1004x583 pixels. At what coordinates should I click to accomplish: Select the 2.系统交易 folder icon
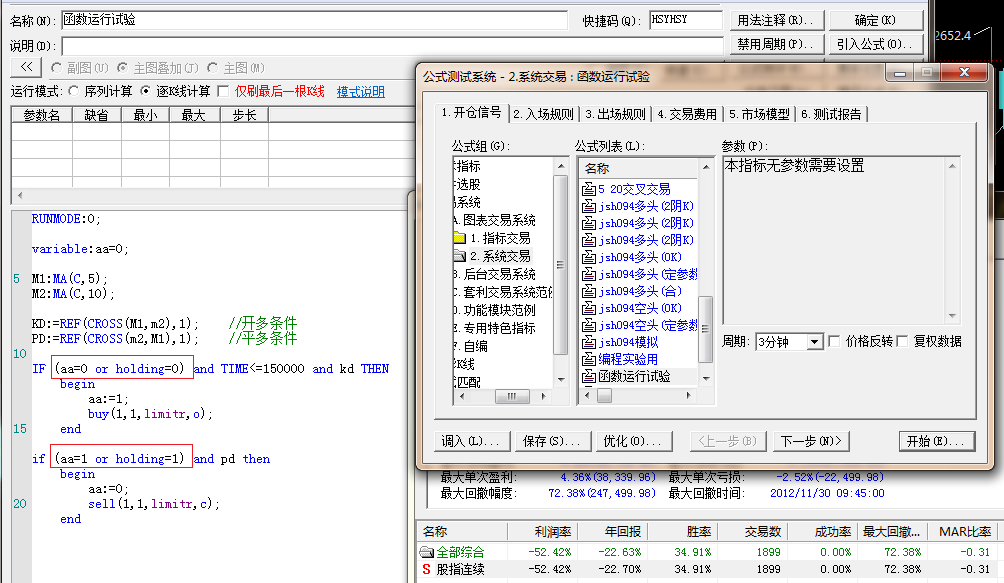[x=460, y=257]
